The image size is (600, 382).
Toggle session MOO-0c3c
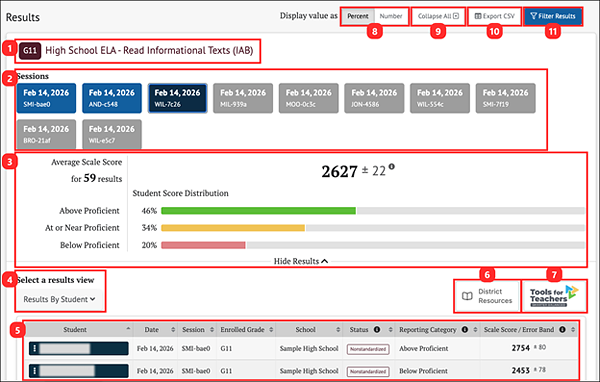click(x=309, y=98)
